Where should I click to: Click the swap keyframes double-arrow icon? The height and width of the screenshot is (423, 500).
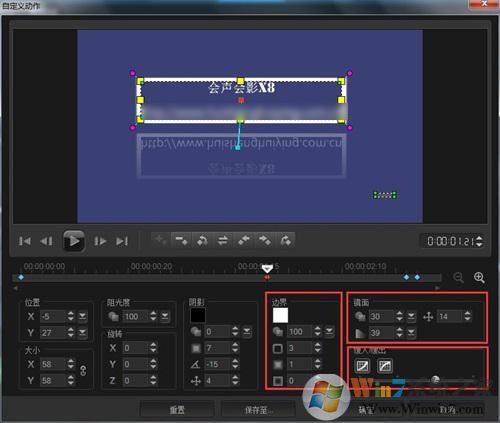[x=223, y=240]
